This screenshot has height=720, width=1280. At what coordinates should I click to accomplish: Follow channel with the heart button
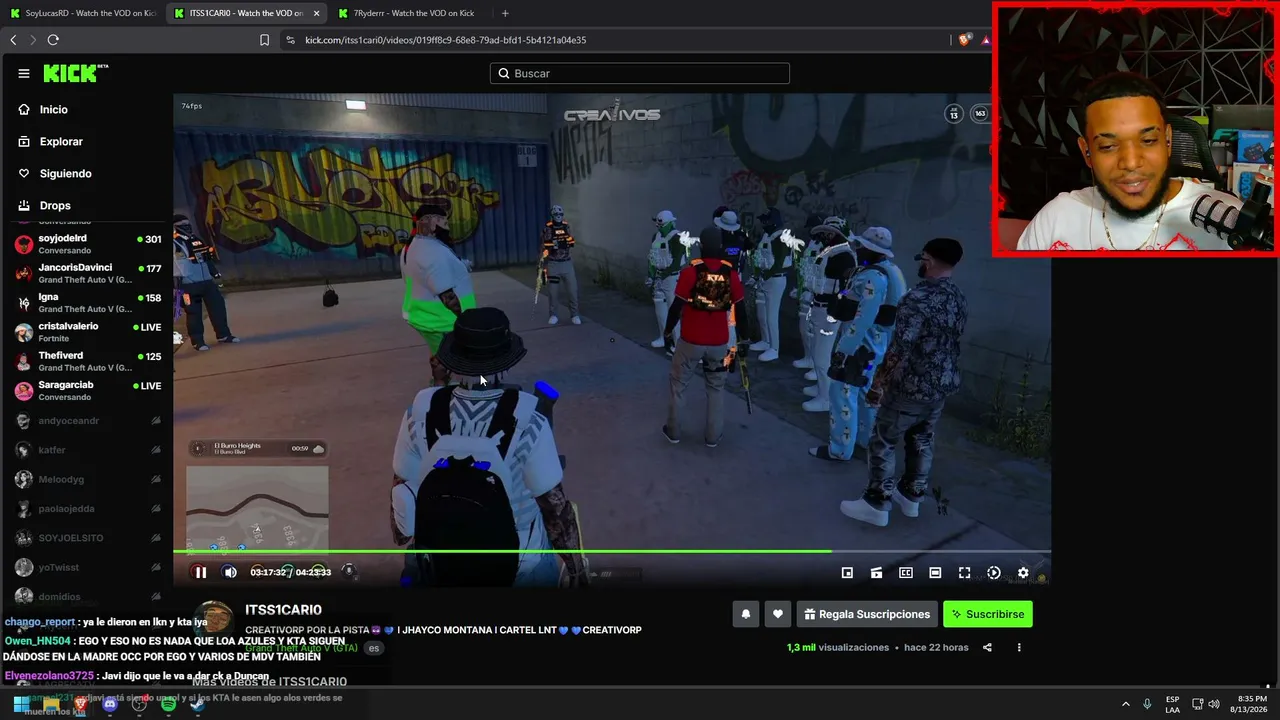coord(777,614)
